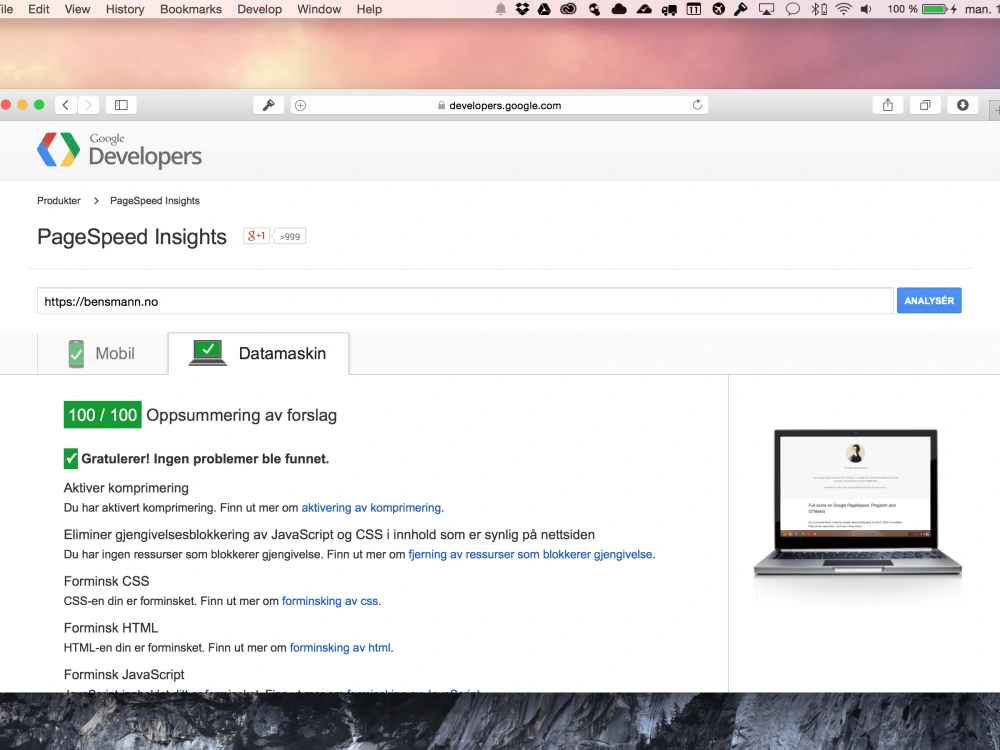Select the Datamaskin tab

[x=258, y=353]
